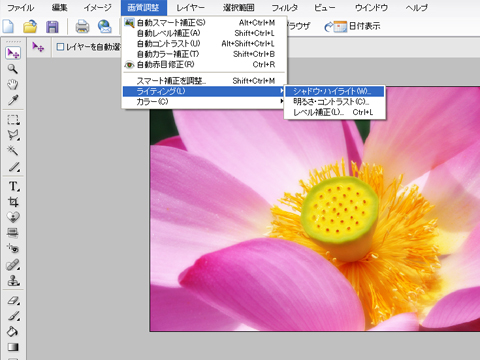
Task: Select the Magic Wand tool
Action: [13, 151]
